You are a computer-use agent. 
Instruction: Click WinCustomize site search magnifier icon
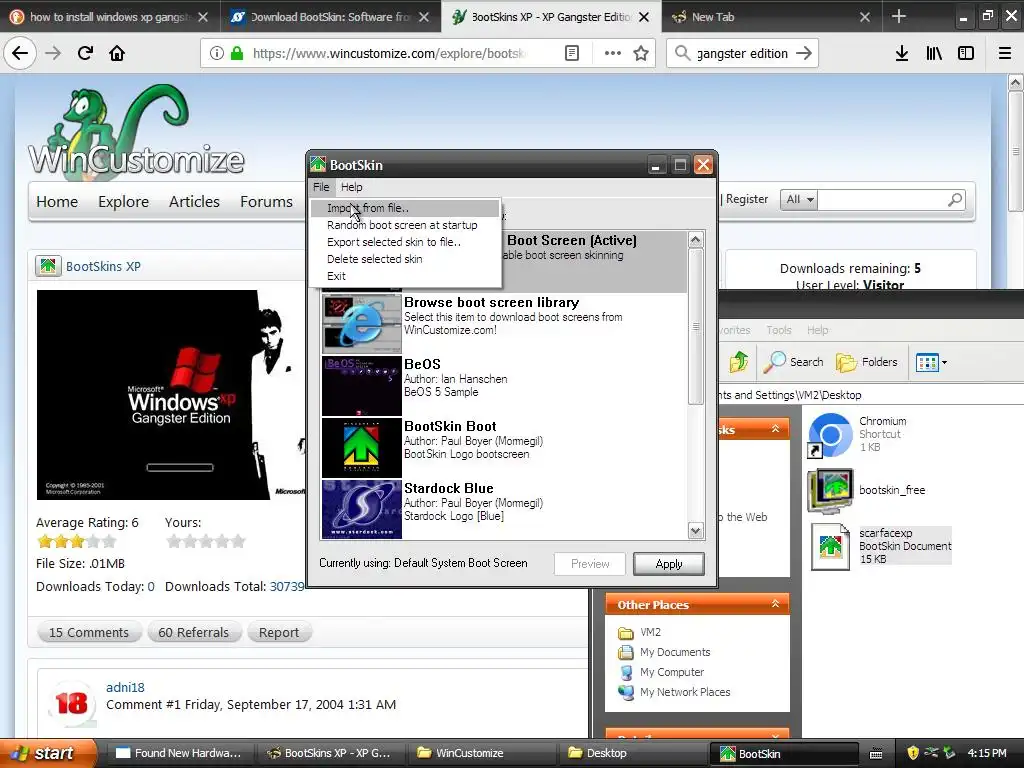click(x=954, y=200)
